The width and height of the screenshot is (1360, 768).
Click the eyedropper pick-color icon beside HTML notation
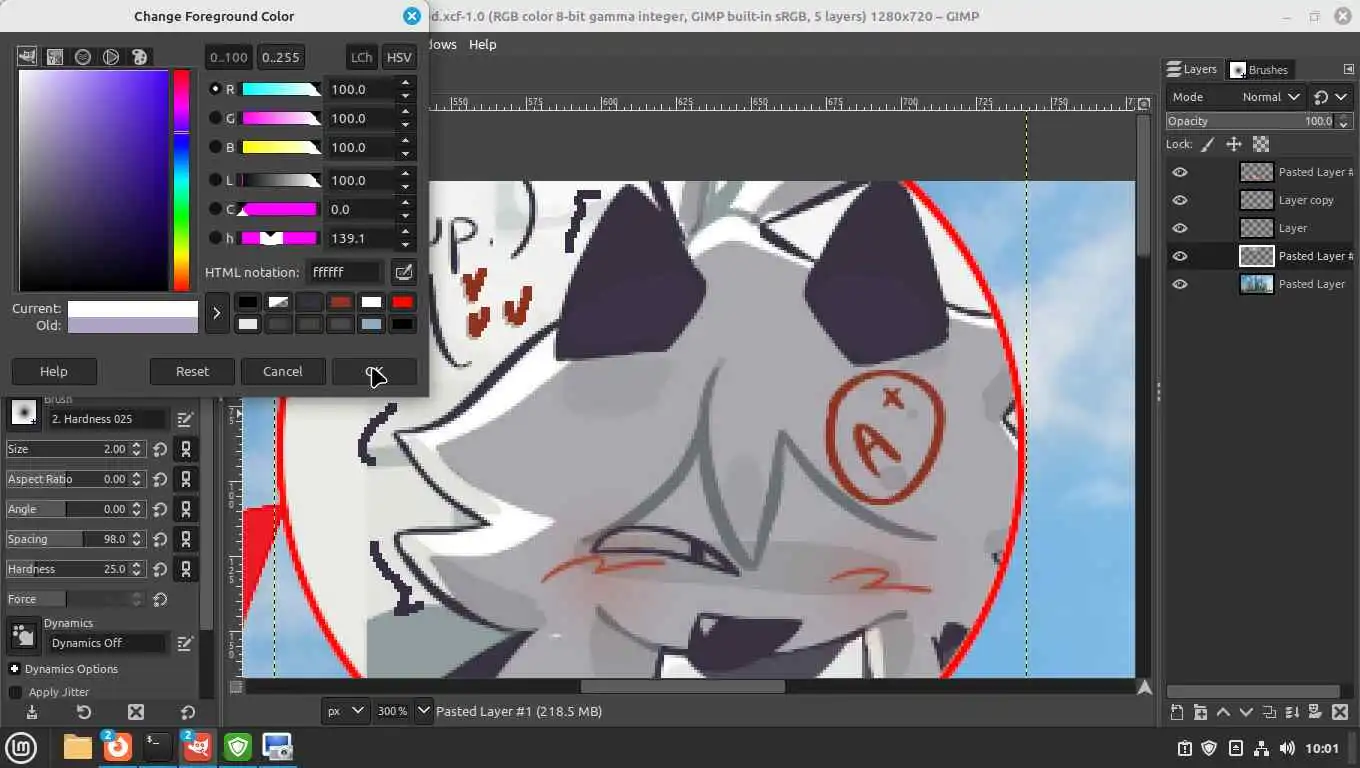click(403, 272)
